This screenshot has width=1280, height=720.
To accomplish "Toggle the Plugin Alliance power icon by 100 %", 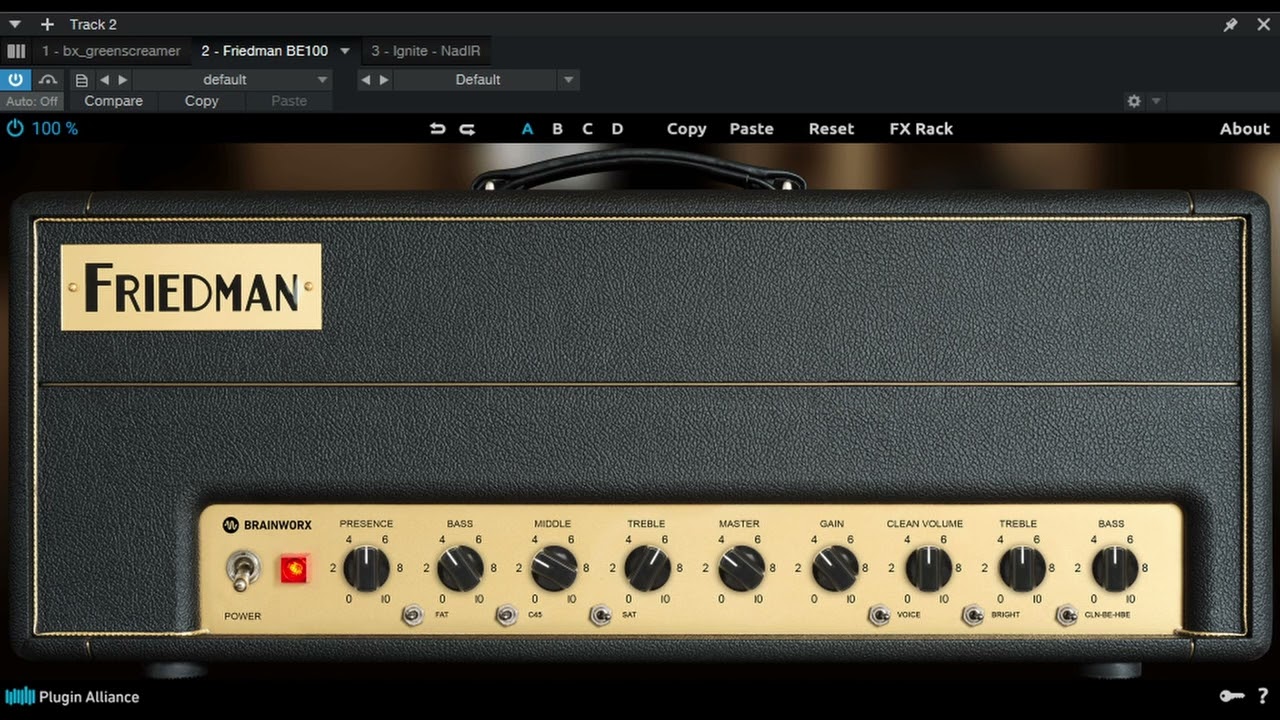I will click(15, 128).
